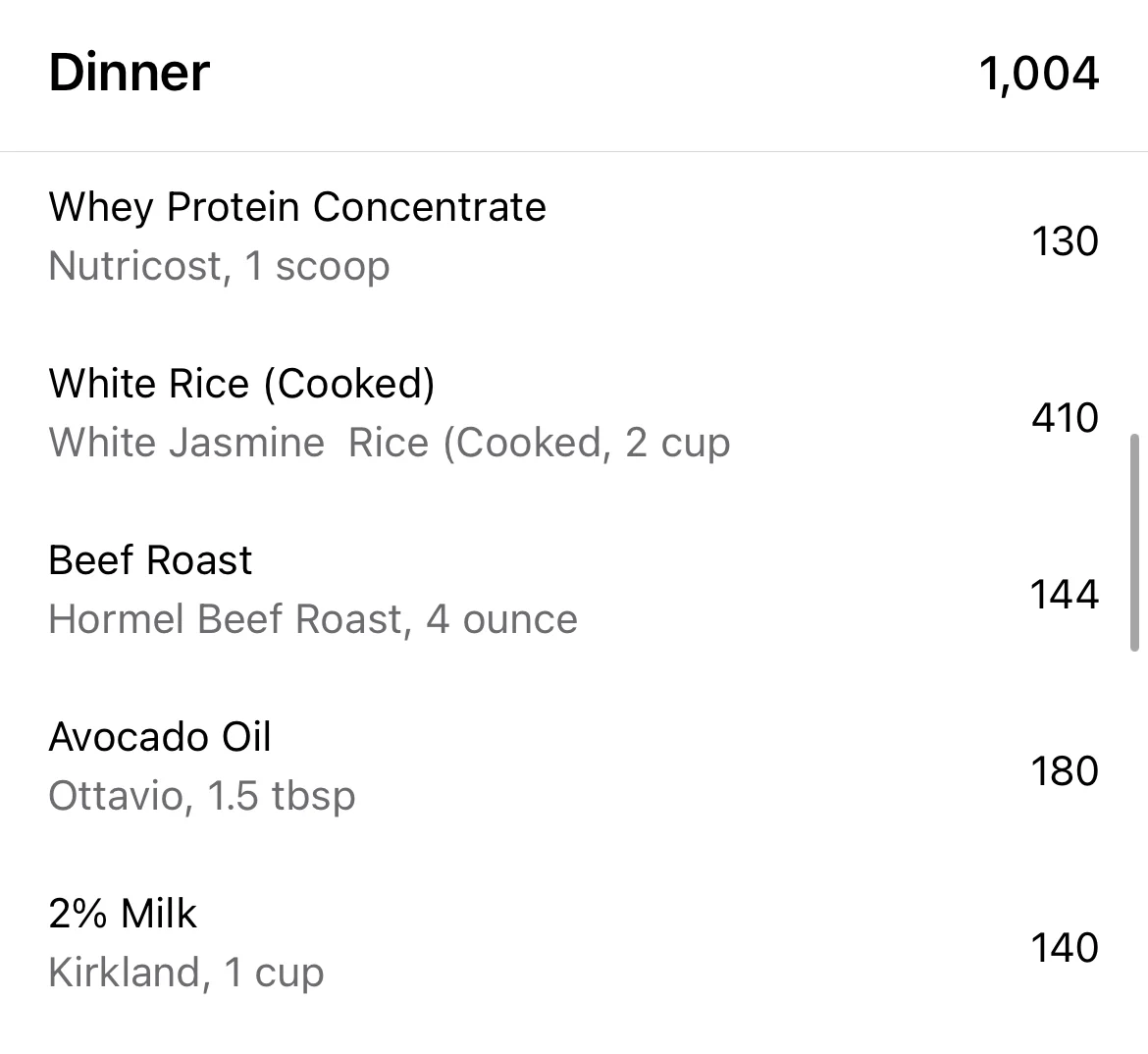Click the vertical scrollbar handle
The image size is (1148, 1054).
1134,543
